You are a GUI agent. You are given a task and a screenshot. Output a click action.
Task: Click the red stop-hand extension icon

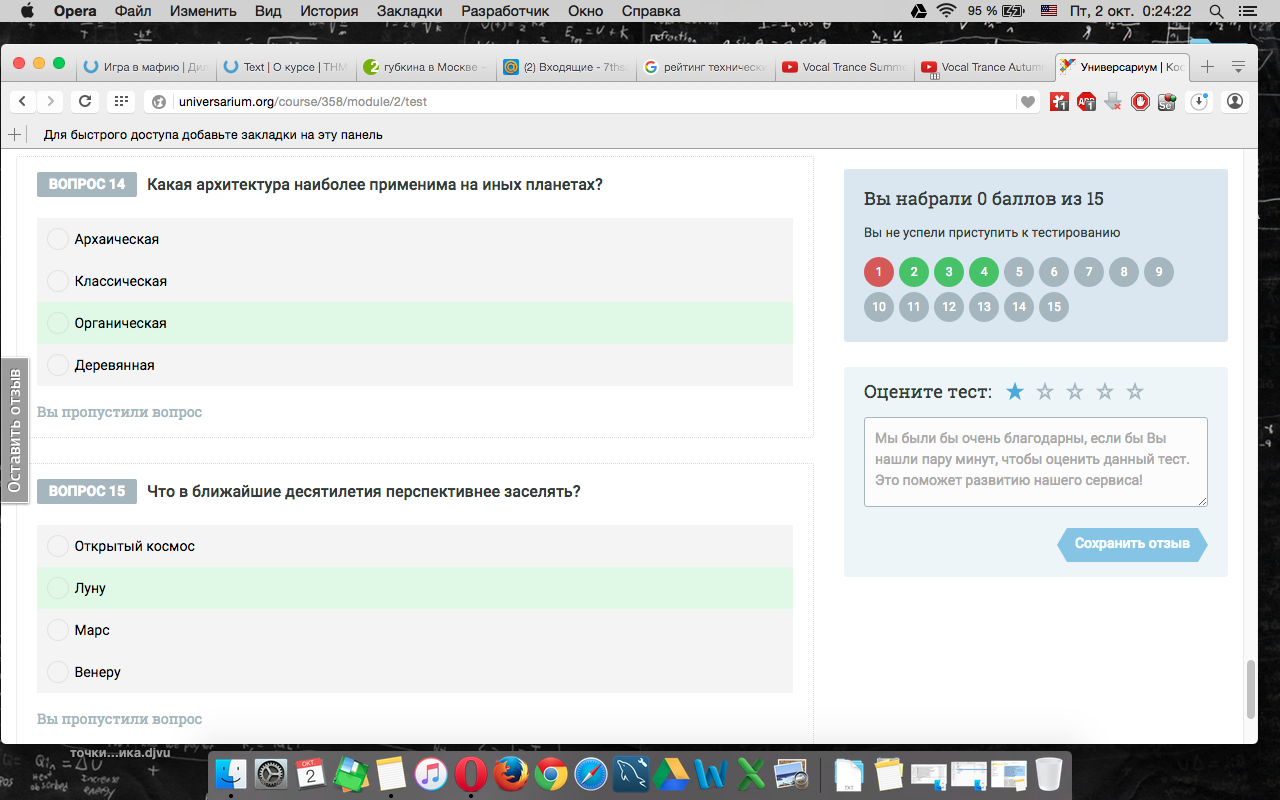[1140, 101]
